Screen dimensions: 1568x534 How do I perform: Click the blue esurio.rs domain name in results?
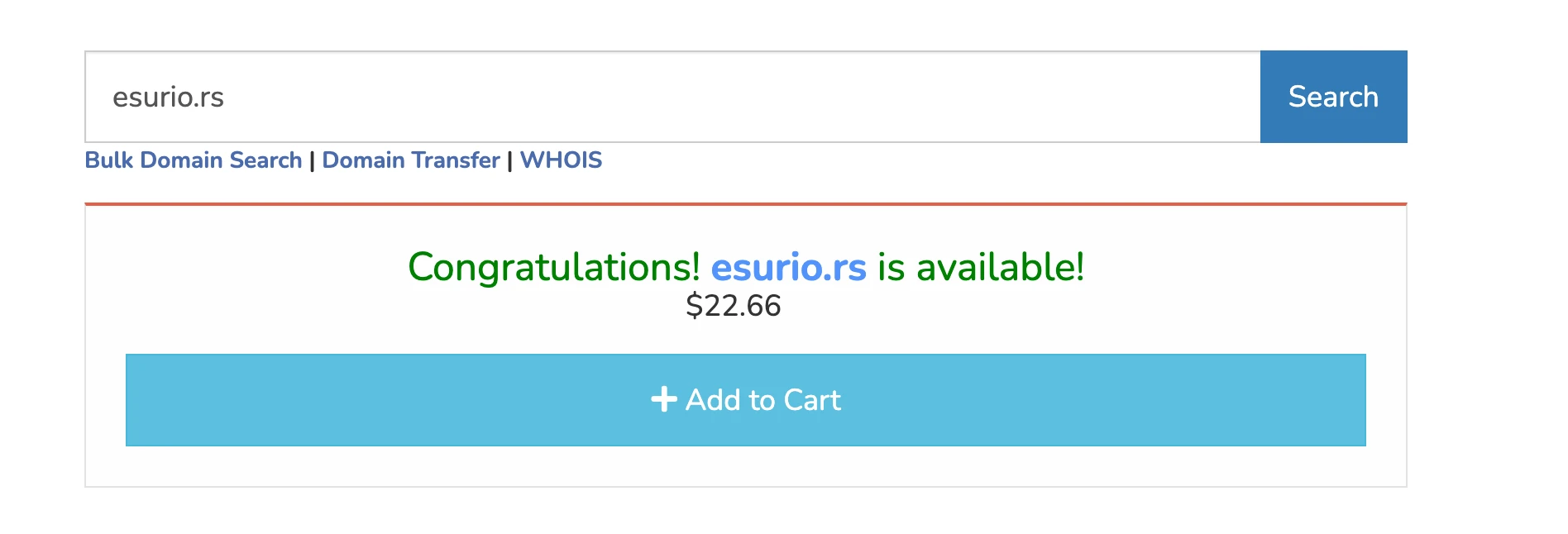pyautogui.click(x=788, y=267)
